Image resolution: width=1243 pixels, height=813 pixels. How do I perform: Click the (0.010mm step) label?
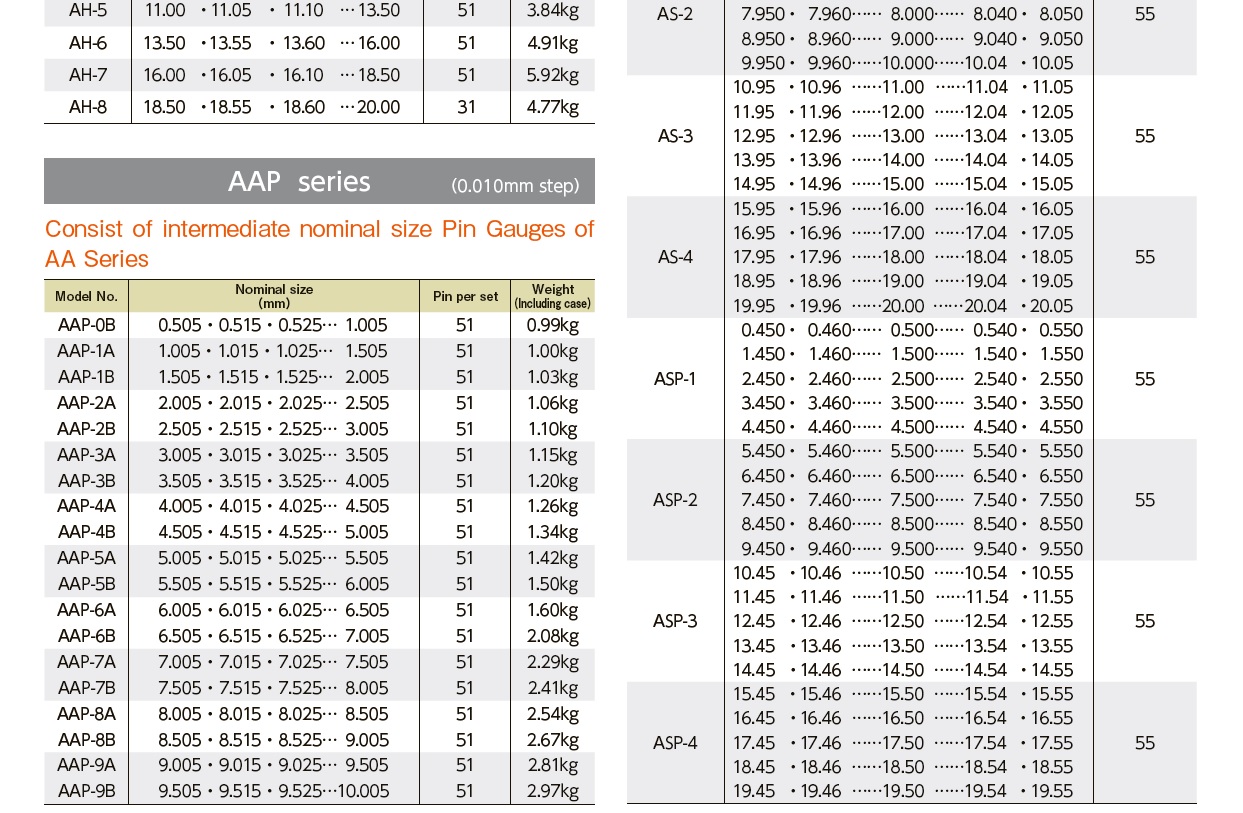coord(514,186)
